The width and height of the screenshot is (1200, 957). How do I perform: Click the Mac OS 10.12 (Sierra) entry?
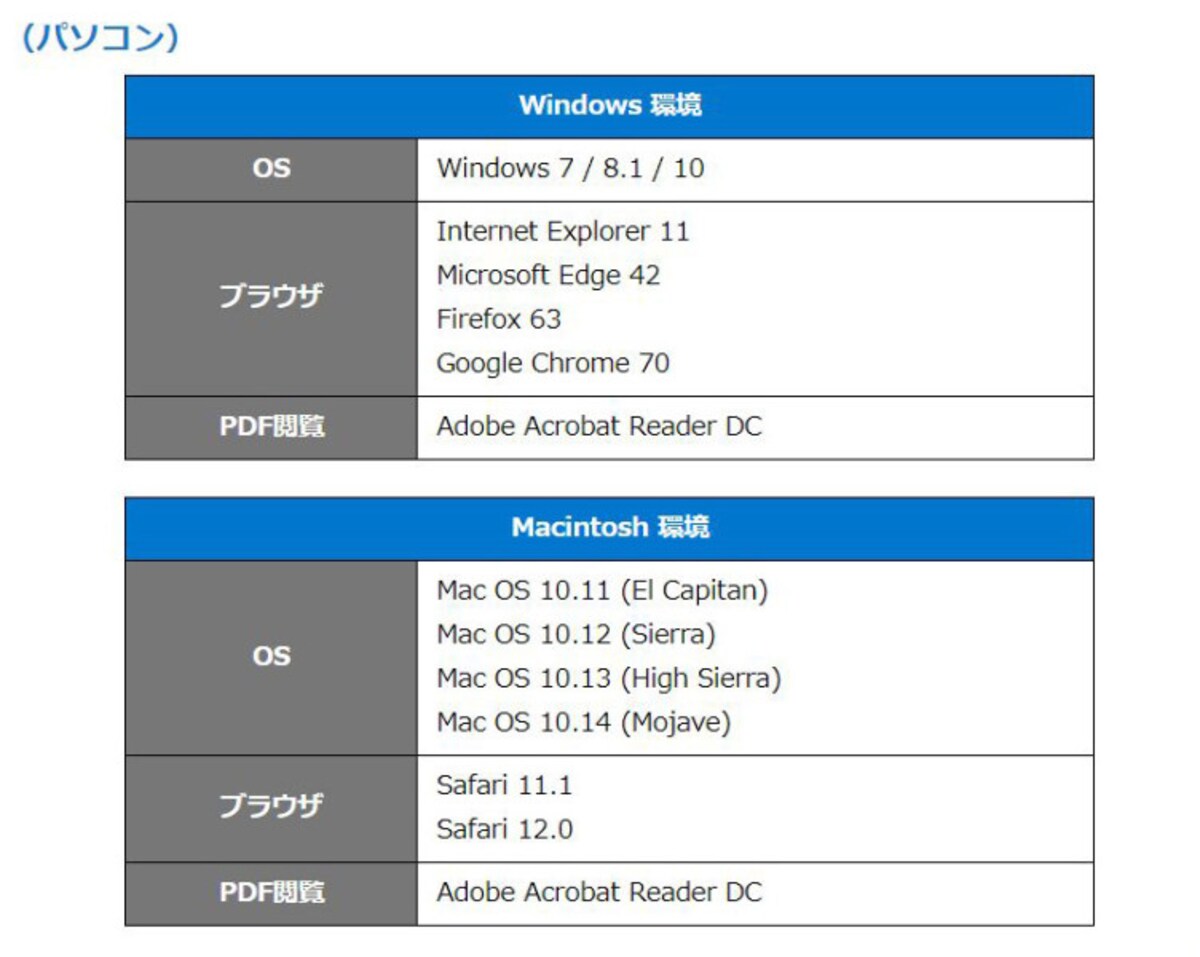pyautogui.click(x=576, y=634)
